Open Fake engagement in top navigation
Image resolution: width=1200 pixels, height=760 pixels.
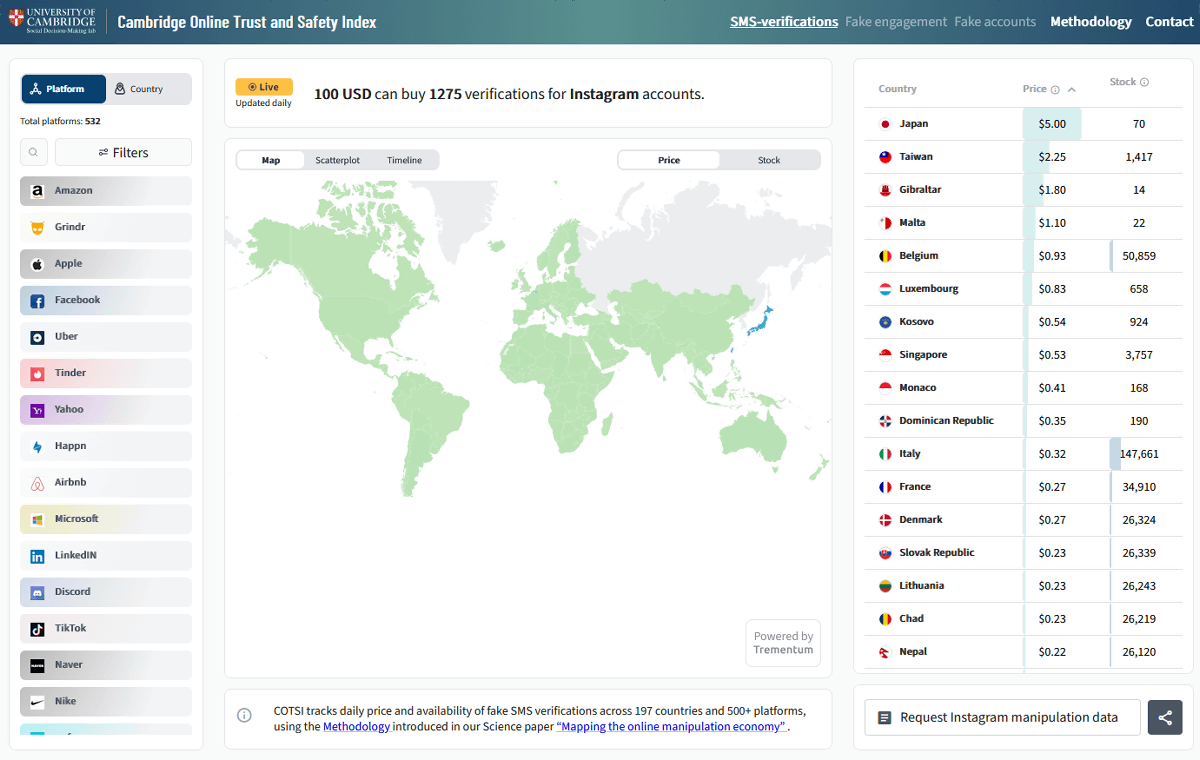895,21
